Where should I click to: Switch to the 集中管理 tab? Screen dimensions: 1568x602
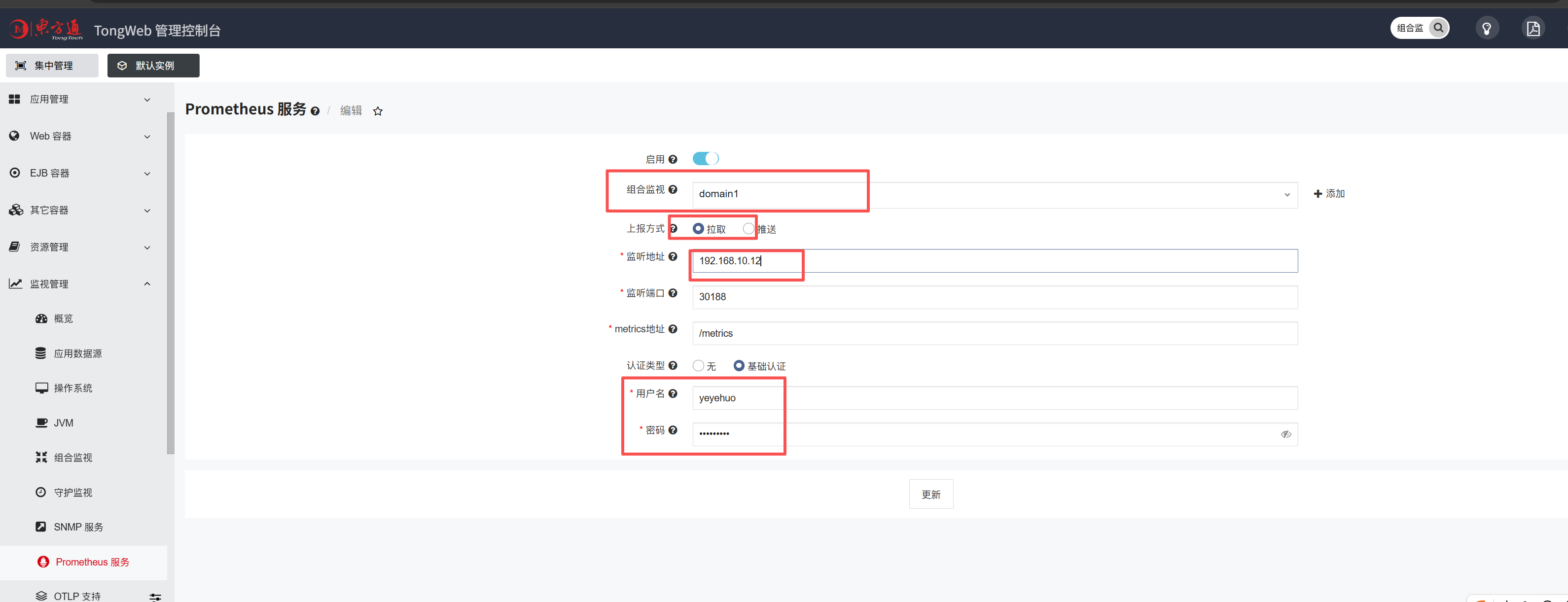click(52, 66)
